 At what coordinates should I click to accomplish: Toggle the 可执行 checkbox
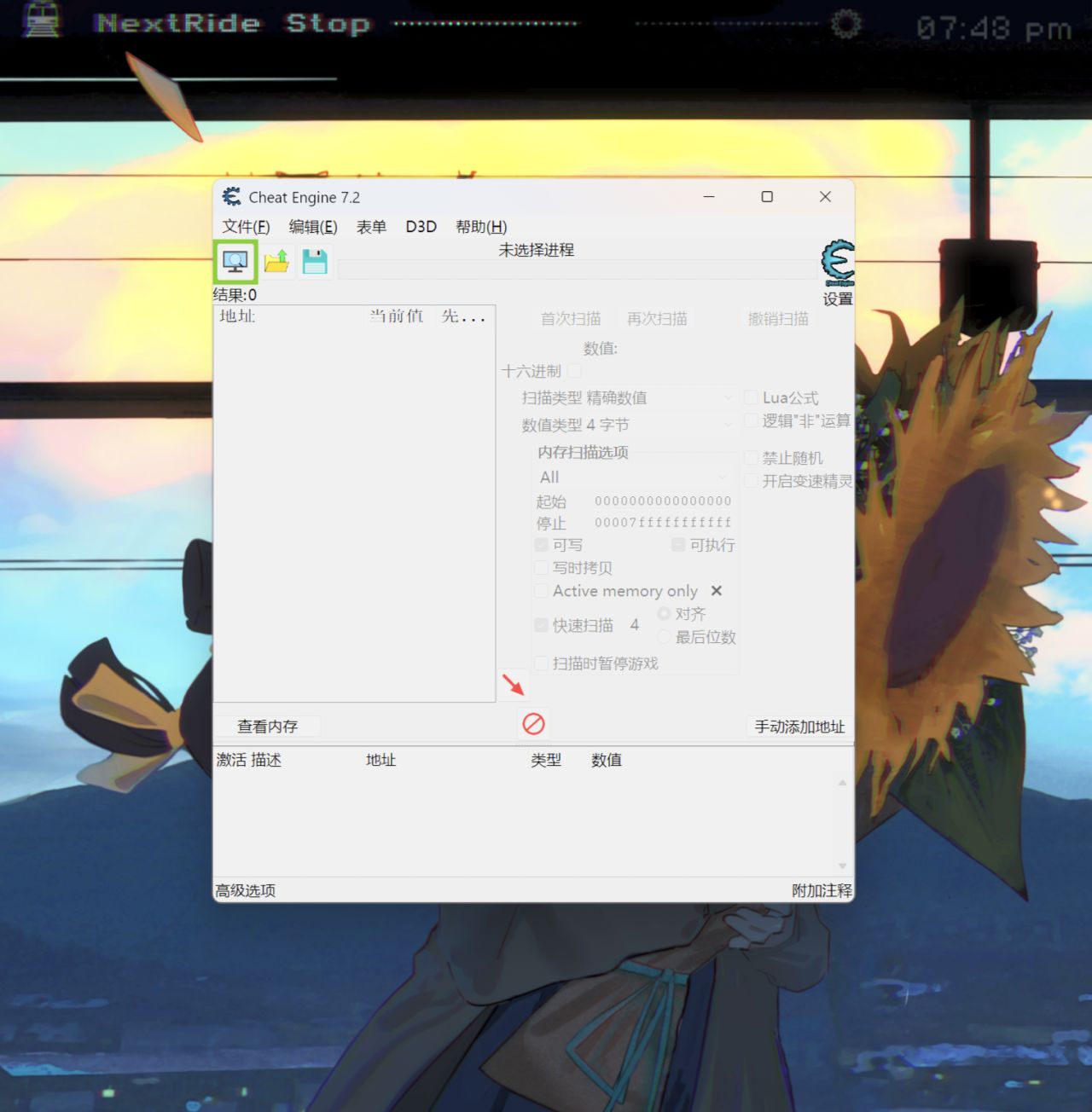pos(678,545)
